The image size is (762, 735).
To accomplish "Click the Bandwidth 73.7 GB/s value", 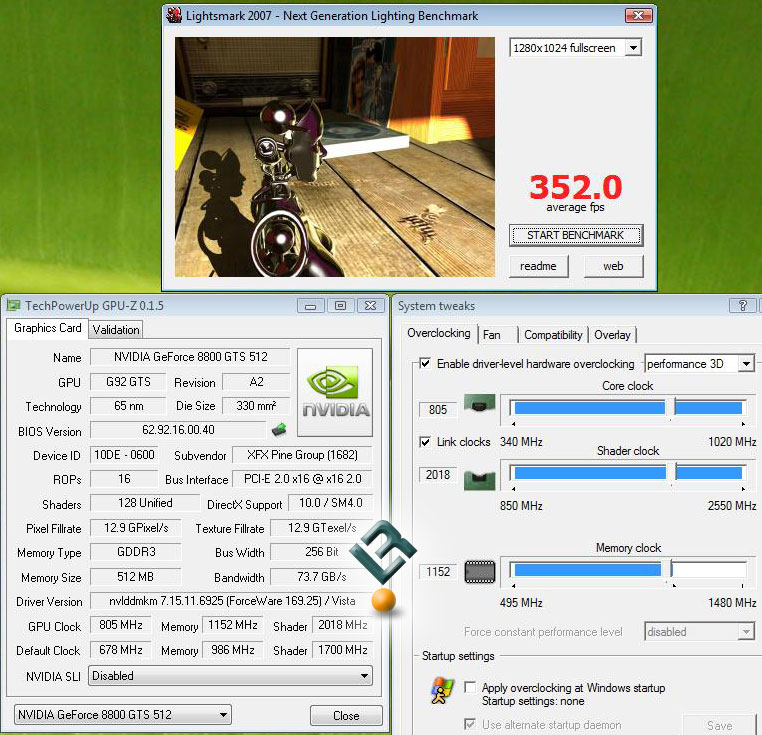I will (x=321, y=577).
